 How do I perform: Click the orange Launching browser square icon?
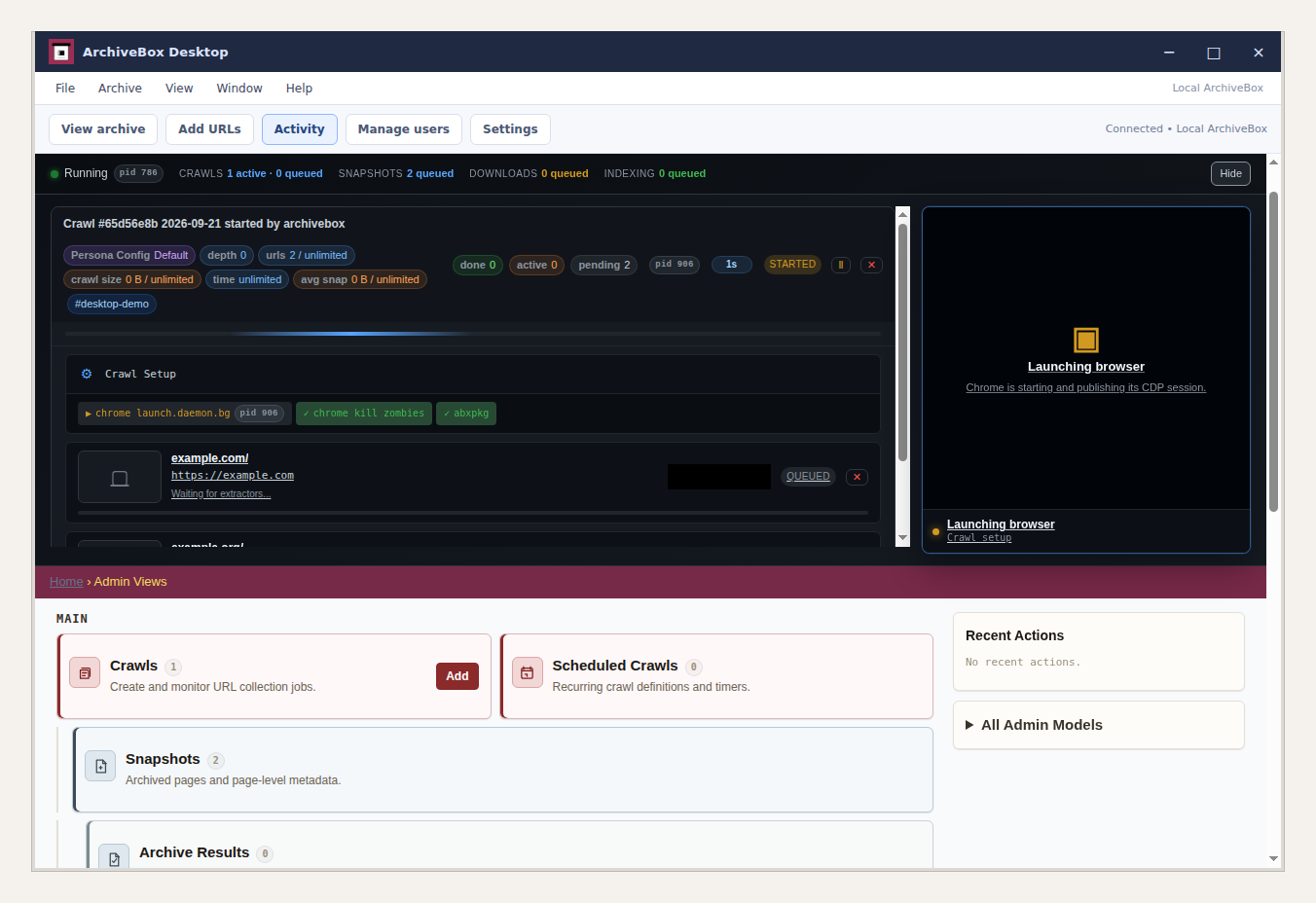pos(1086,340)
